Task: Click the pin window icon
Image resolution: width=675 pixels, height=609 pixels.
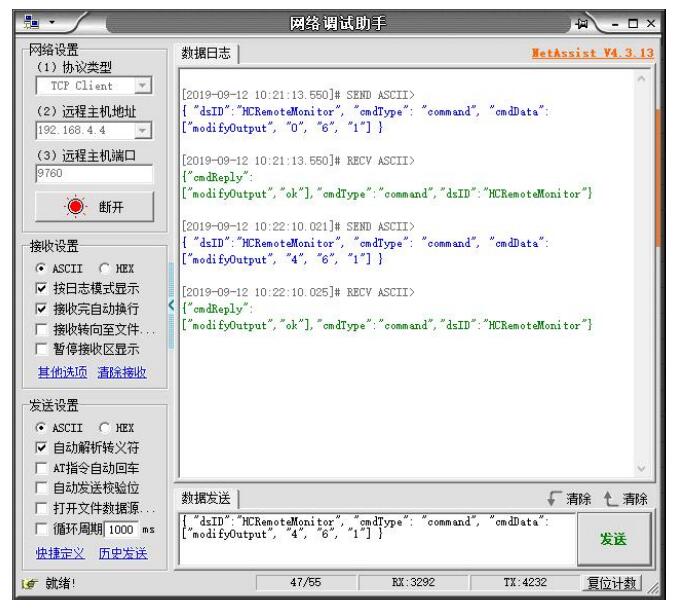Action: coord(582,24)
